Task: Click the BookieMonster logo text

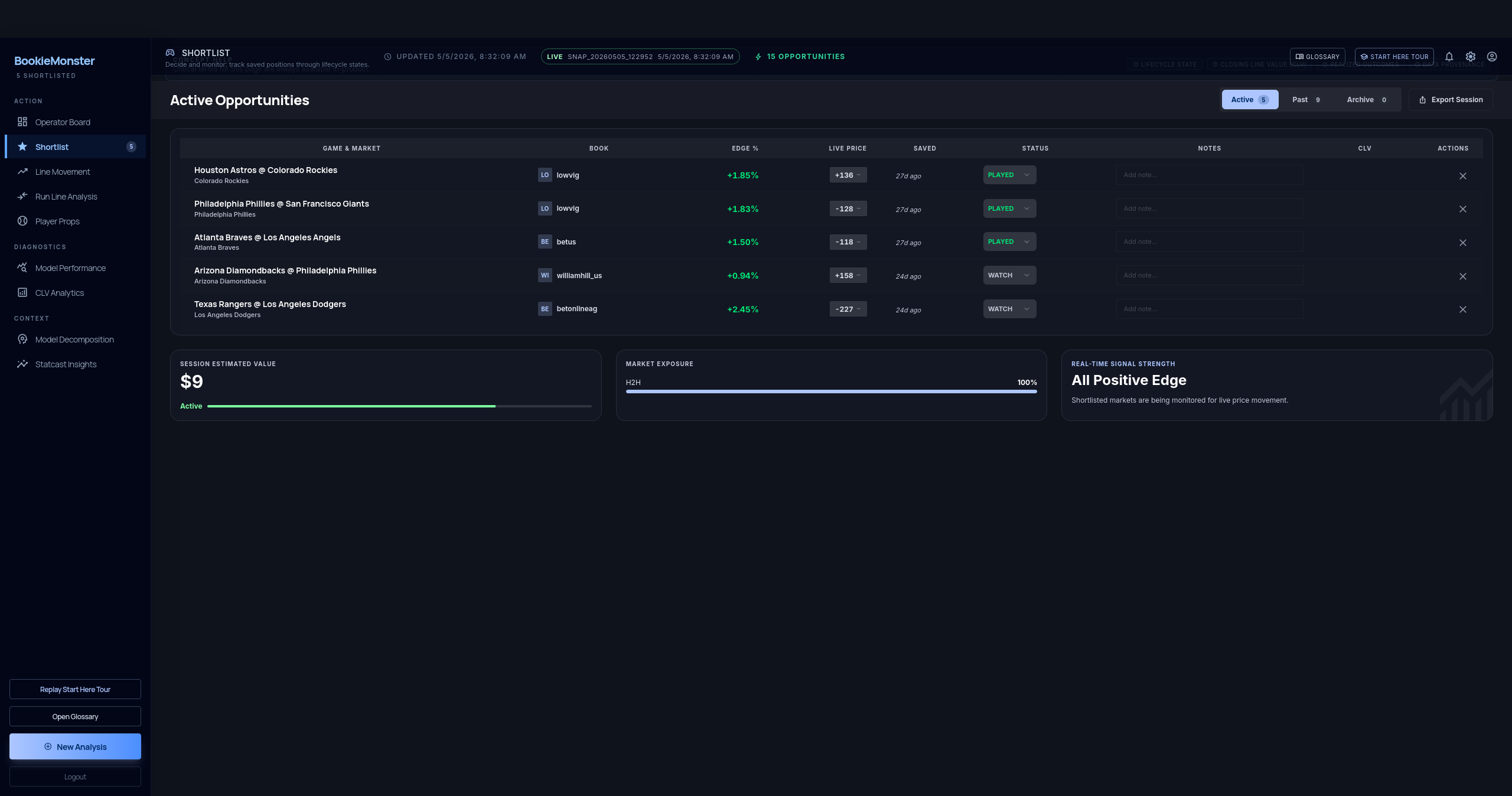Action: 54,61
